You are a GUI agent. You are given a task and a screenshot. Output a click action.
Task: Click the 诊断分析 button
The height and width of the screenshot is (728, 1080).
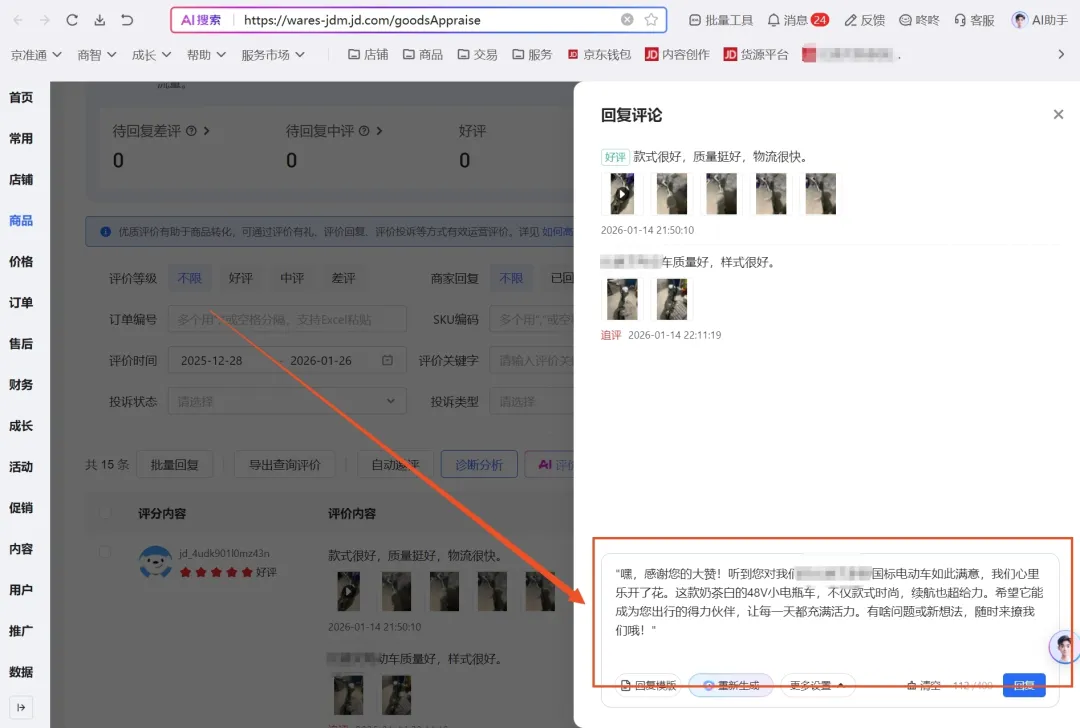click(479, 465)
